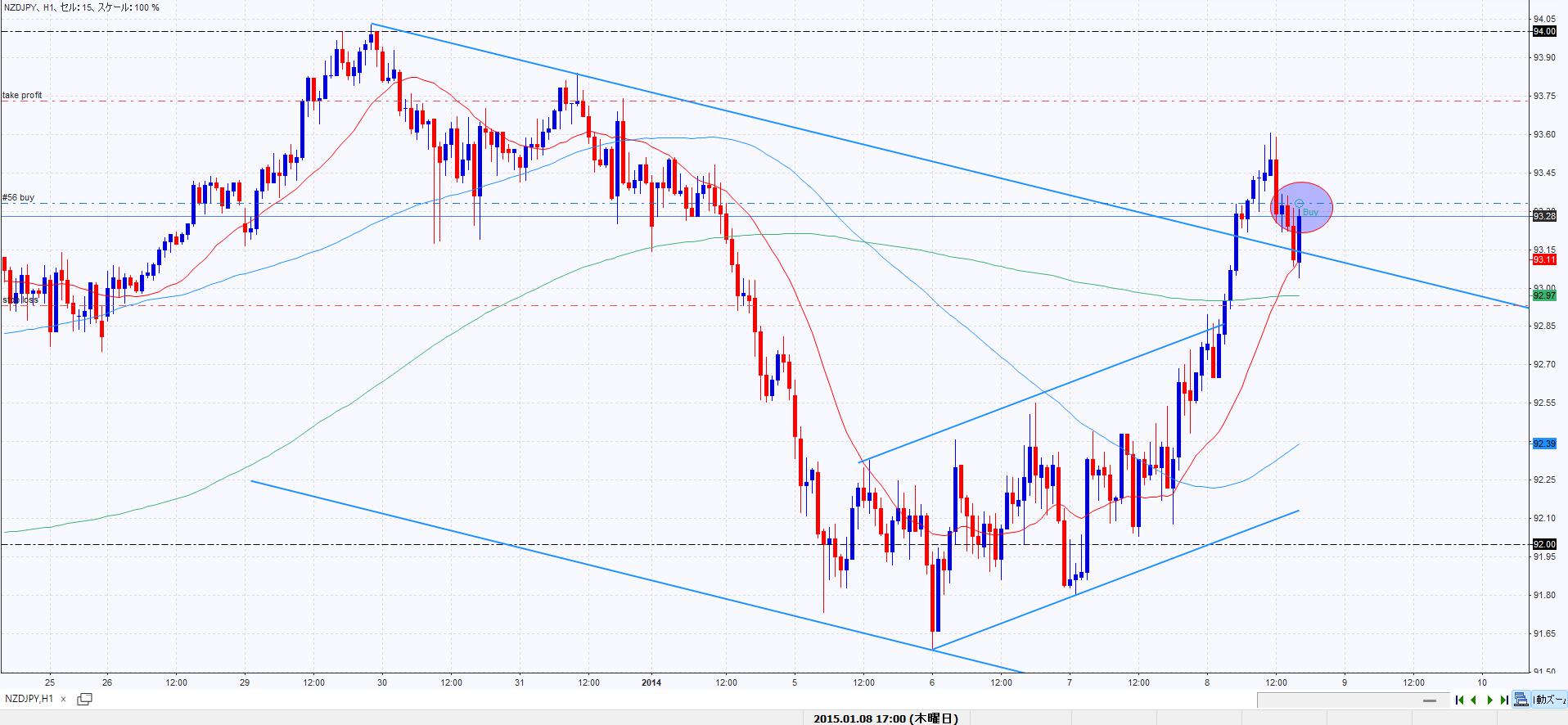Step chart back one bar
This screenshot has height=725, width=1568.
coord(1474,700)
